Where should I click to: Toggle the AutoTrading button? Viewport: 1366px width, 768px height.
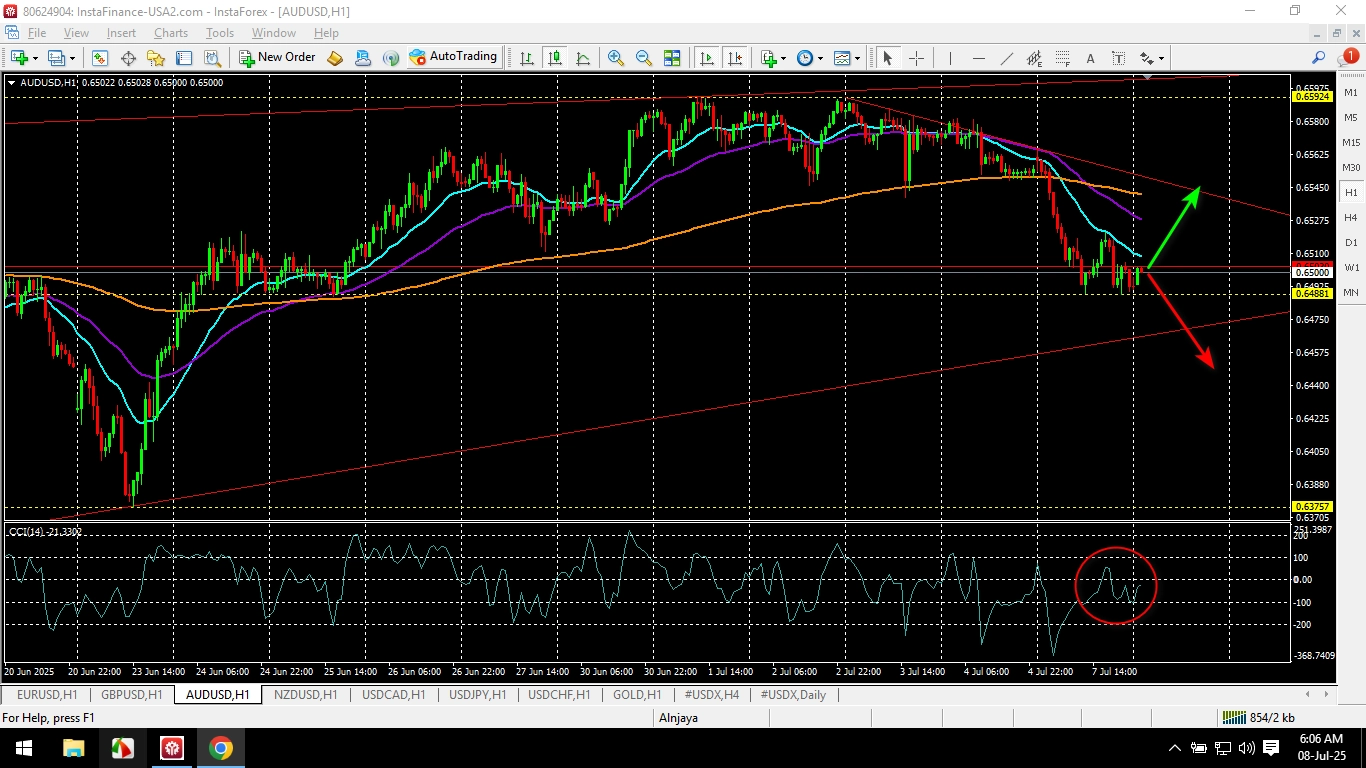pyautogui.click(x=453, y=57)
